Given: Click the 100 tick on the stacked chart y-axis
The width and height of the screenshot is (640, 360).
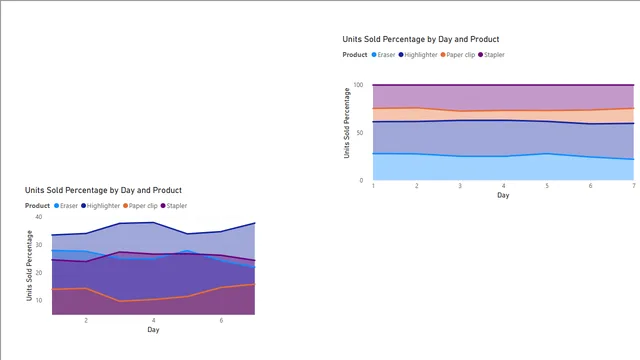Looking at the screenshot, I should 358,85.
